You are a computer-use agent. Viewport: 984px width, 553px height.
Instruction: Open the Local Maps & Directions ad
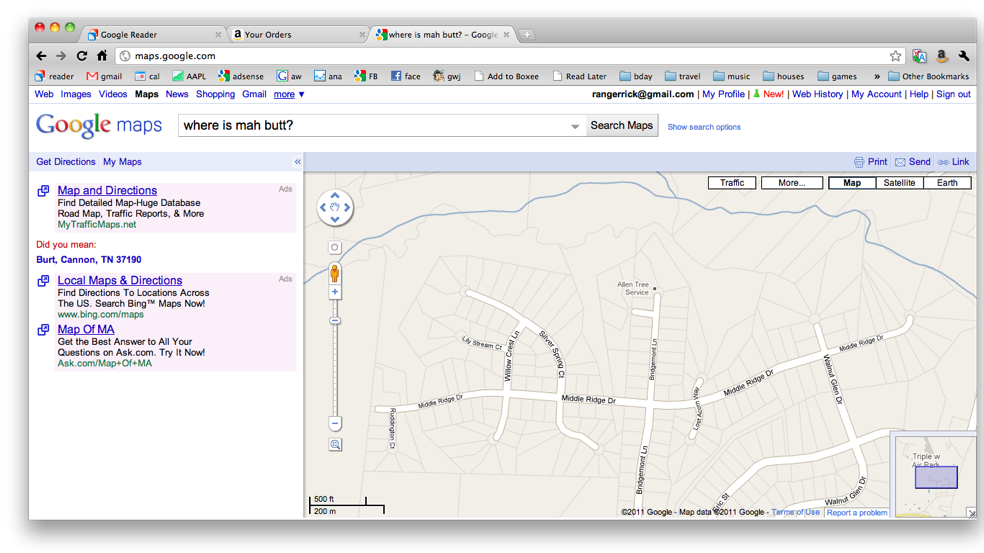point(120,281)
